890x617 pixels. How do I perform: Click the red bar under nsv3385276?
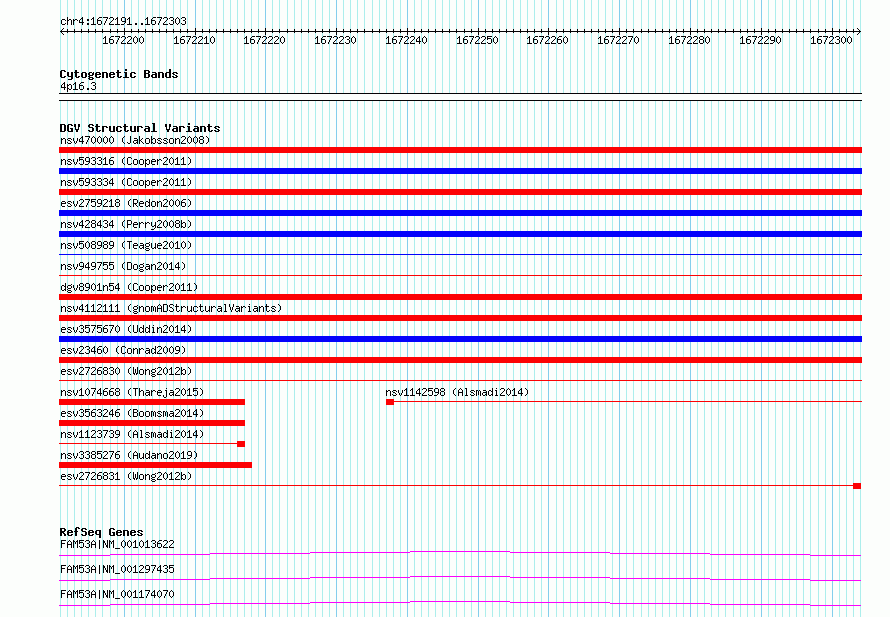(x=156, y=465)
